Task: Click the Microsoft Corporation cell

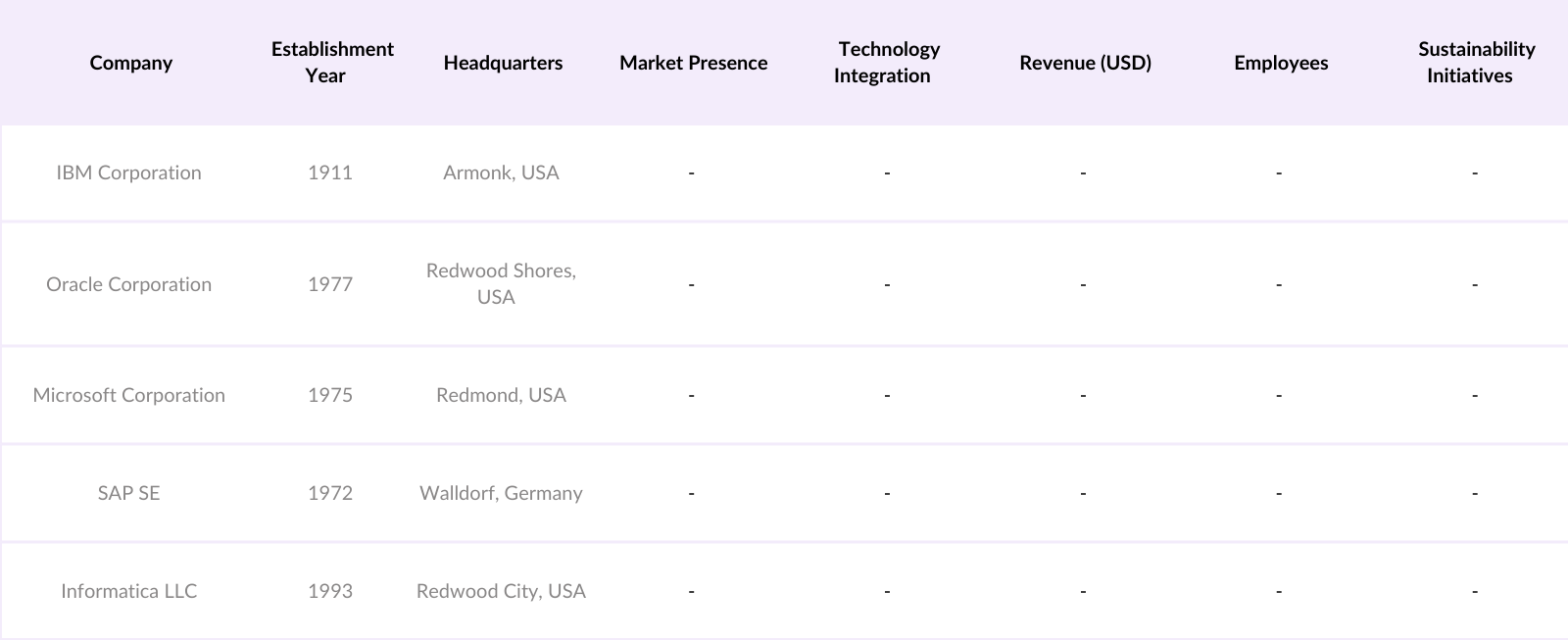Action: [x=128, y=395]
